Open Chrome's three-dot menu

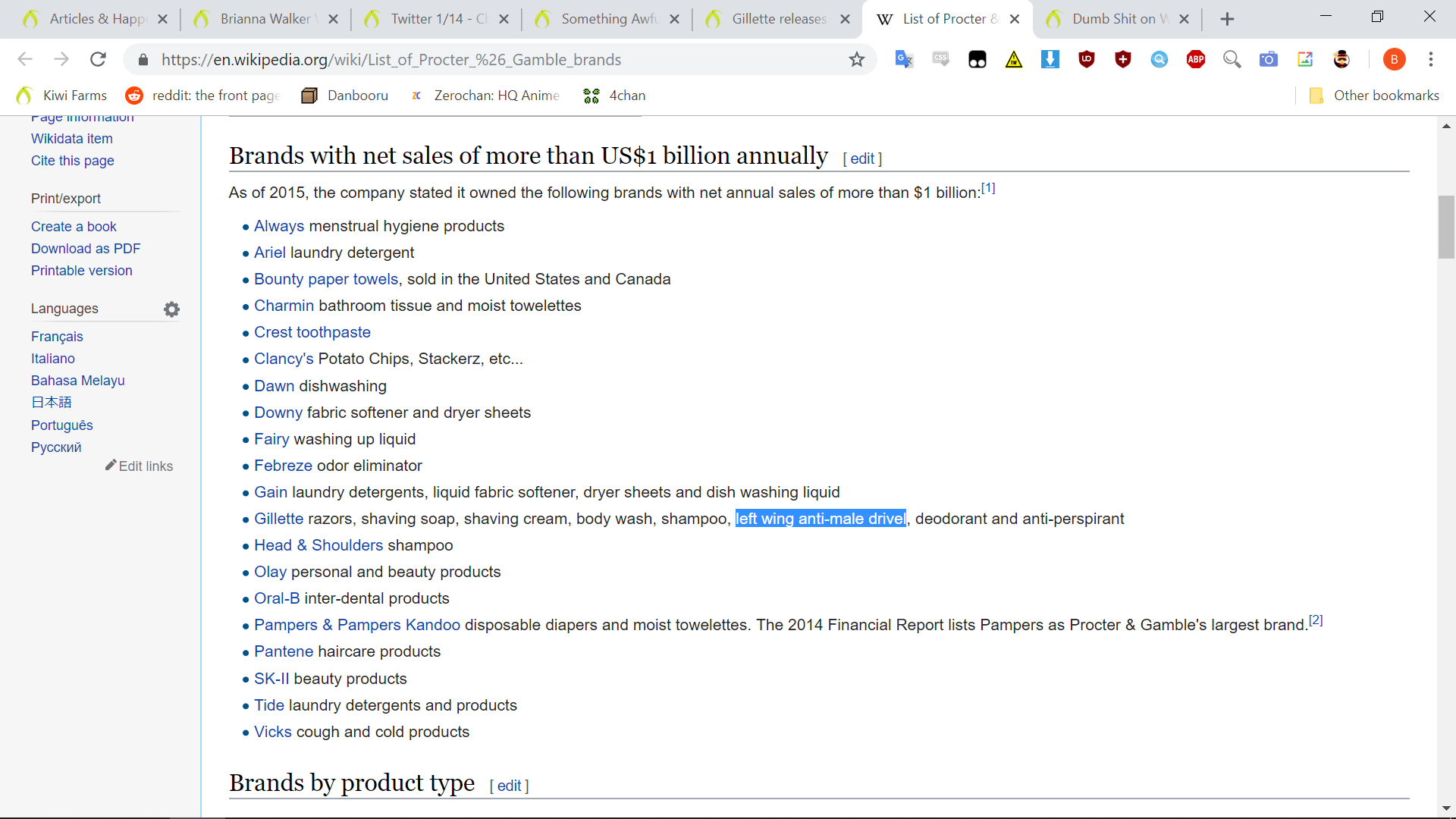click(x=1431, y=59)
